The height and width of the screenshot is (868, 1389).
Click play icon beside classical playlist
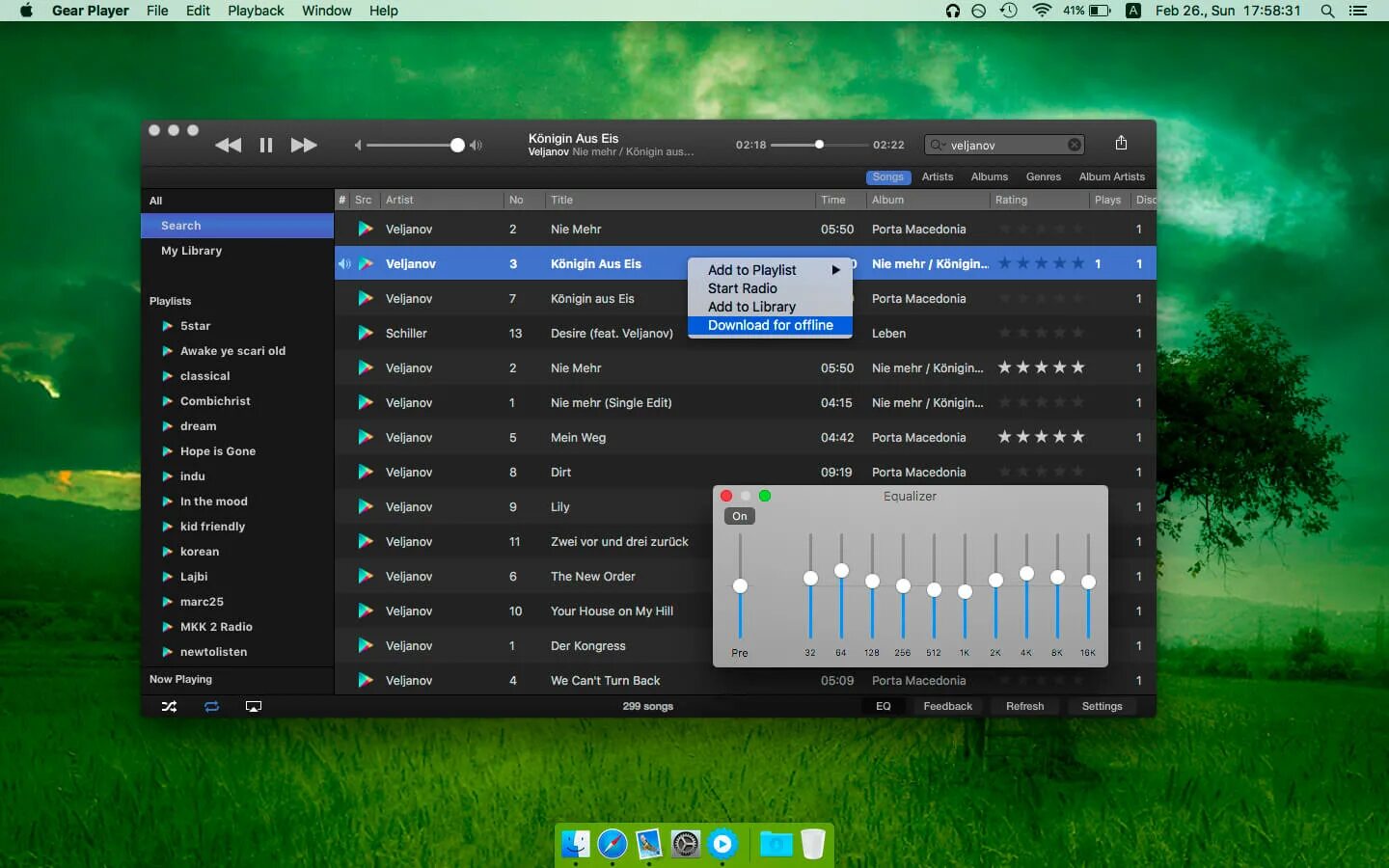point(168,376)
